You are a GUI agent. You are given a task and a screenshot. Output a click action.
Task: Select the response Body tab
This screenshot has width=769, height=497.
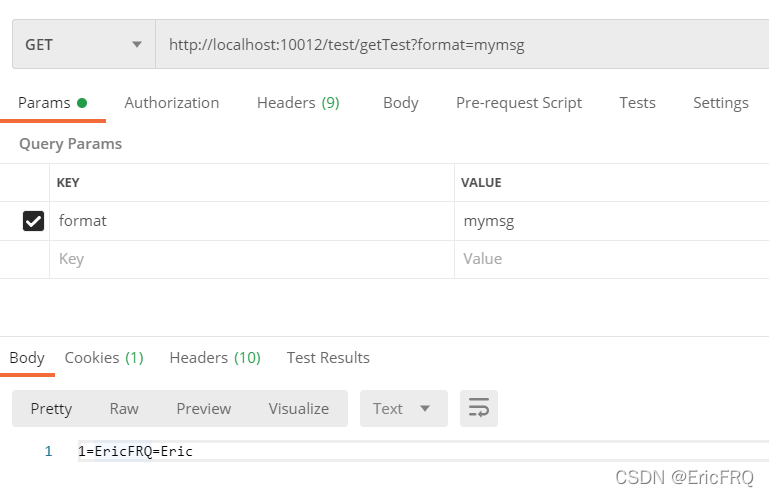(27, 358)
